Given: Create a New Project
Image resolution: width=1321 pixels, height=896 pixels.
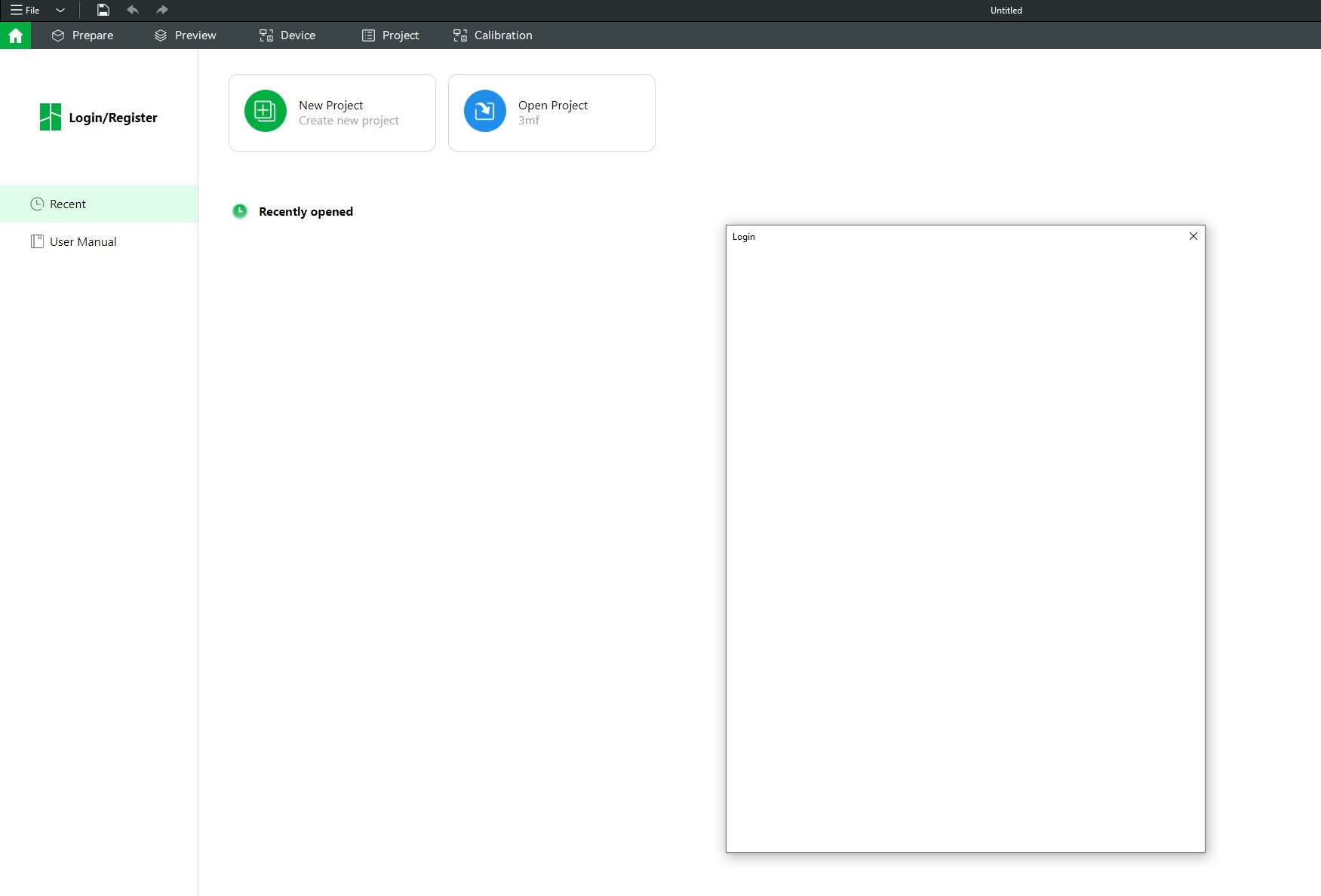Looking at the screenshot, I should (332, 112).
